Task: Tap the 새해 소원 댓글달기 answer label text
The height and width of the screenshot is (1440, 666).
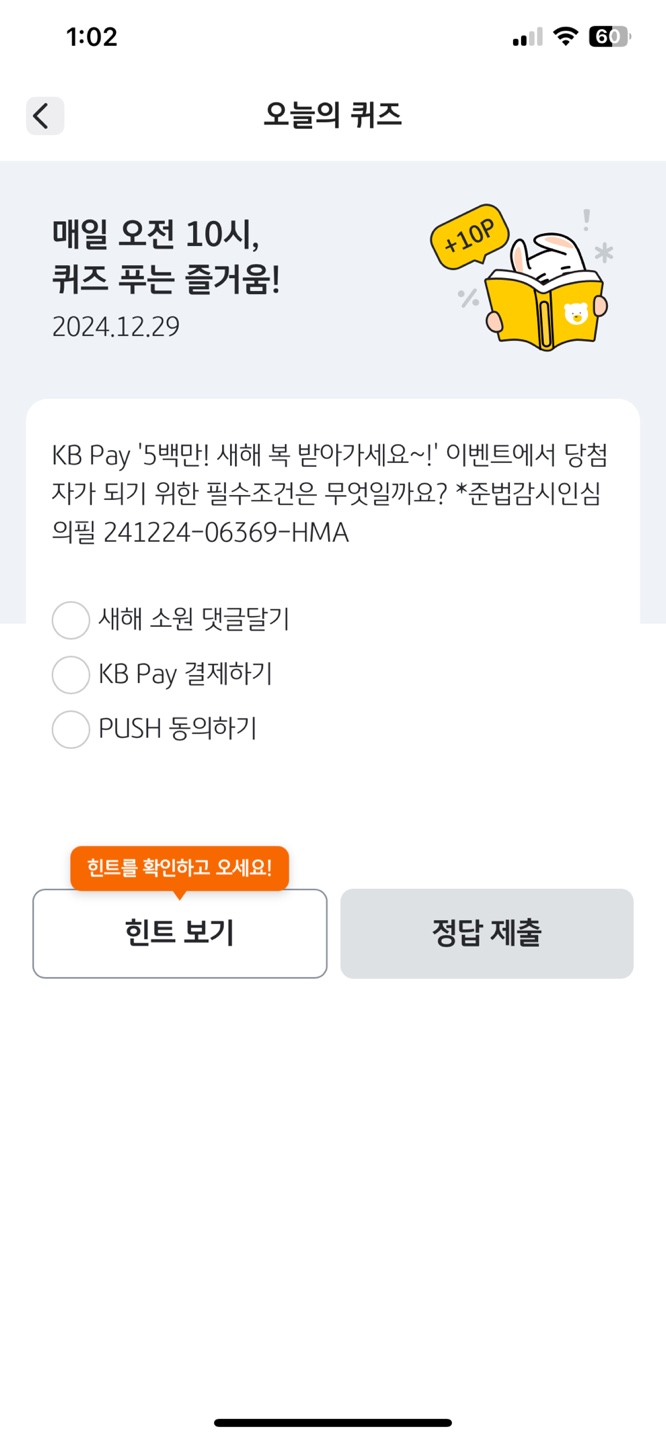Action: pos(194,620)
